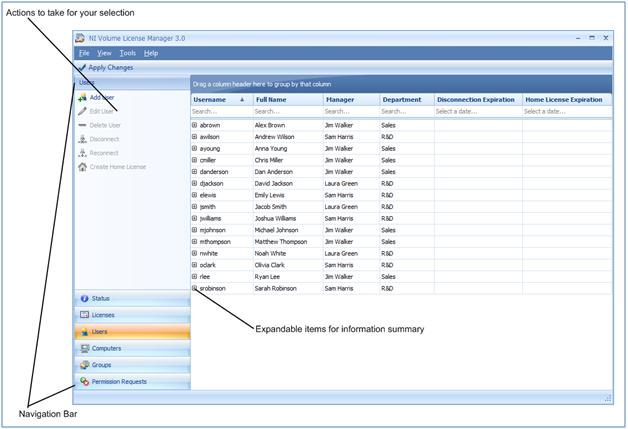This screenshot has height=429, width=628.
Task: Expand the awilson user row
Action: (195, 137)
